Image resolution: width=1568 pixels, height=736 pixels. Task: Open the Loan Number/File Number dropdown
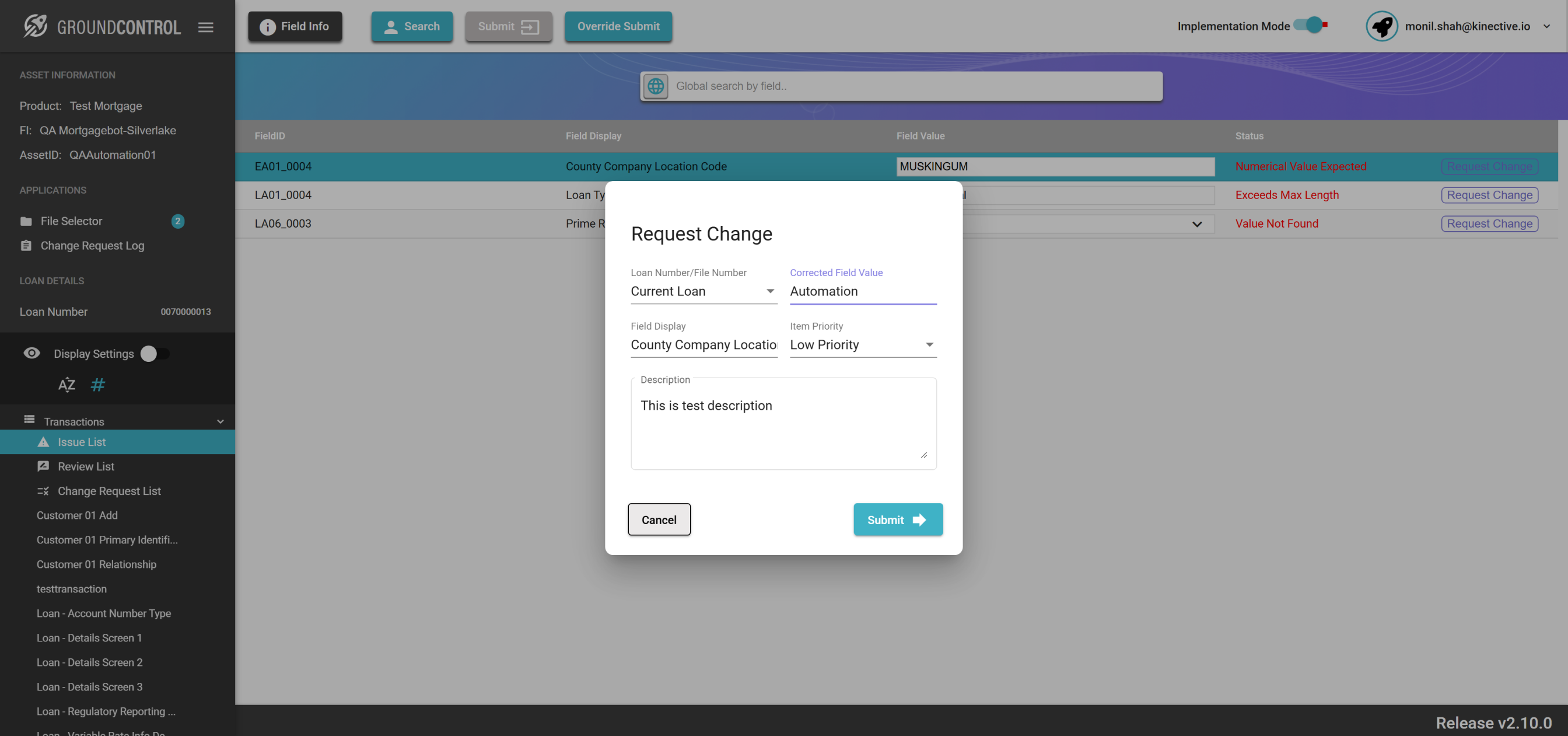703,291
